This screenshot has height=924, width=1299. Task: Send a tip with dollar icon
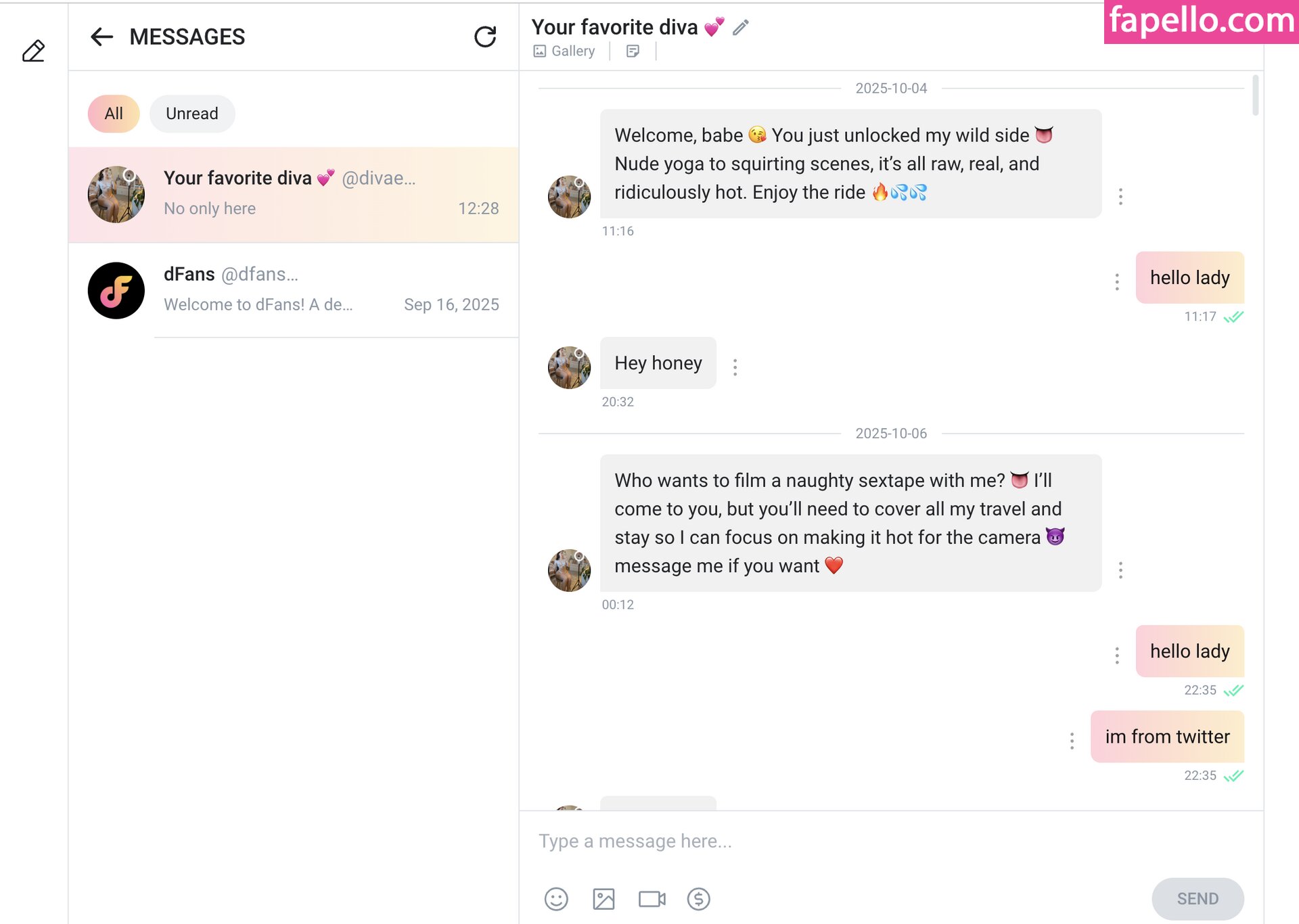tap(698, 899)
